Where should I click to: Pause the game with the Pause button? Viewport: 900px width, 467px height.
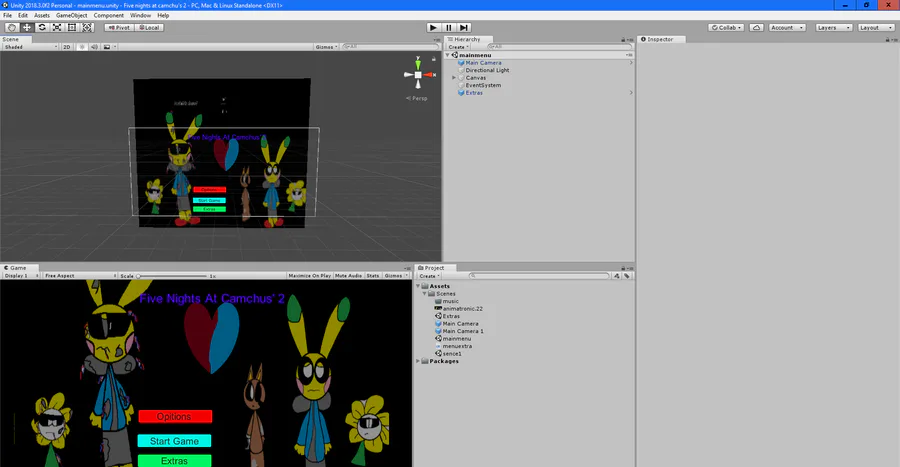coord(449,28)
